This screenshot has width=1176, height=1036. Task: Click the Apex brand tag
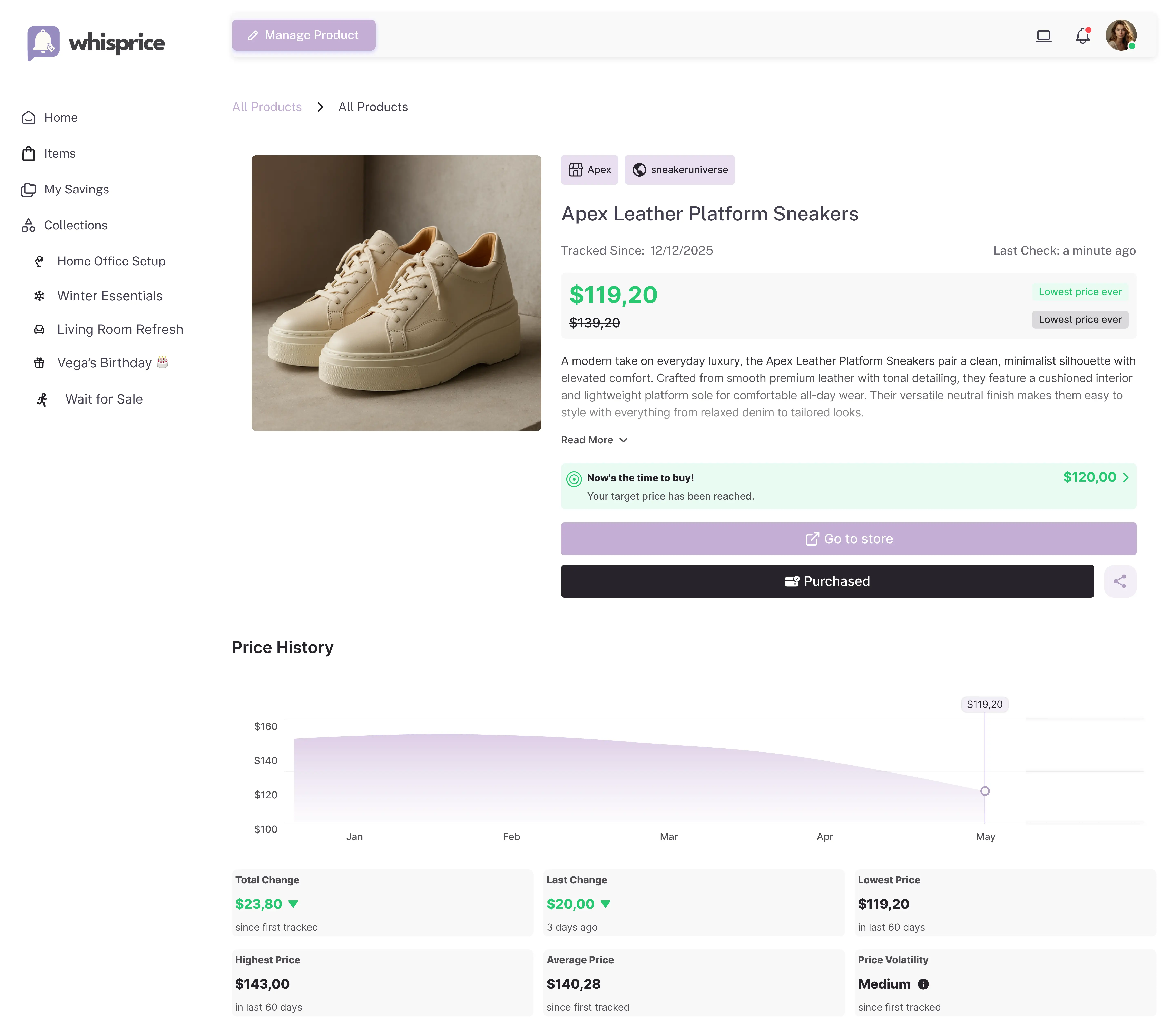(x=589, y=170)
